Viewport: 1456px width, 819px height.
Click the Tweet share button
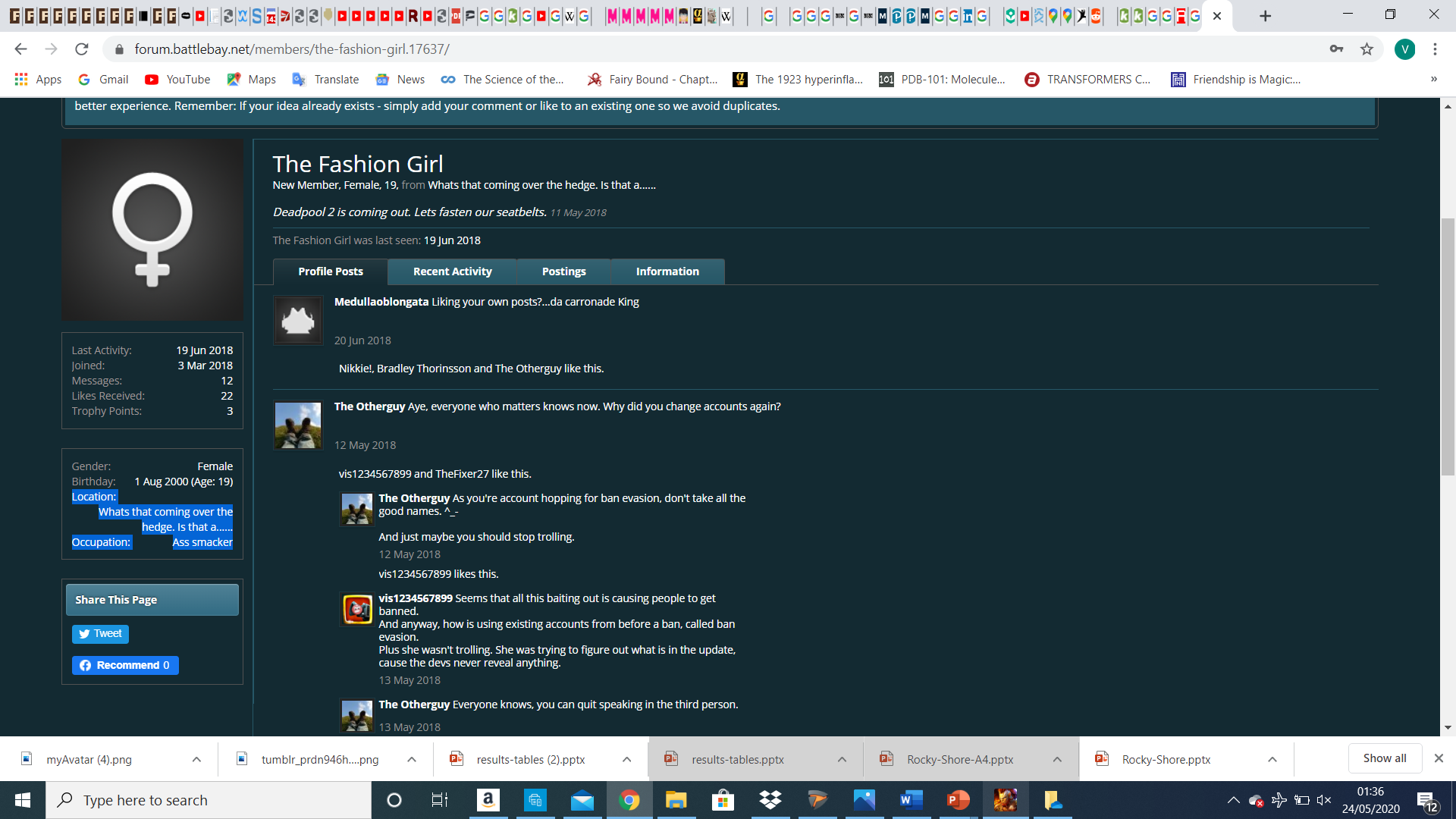100,634
